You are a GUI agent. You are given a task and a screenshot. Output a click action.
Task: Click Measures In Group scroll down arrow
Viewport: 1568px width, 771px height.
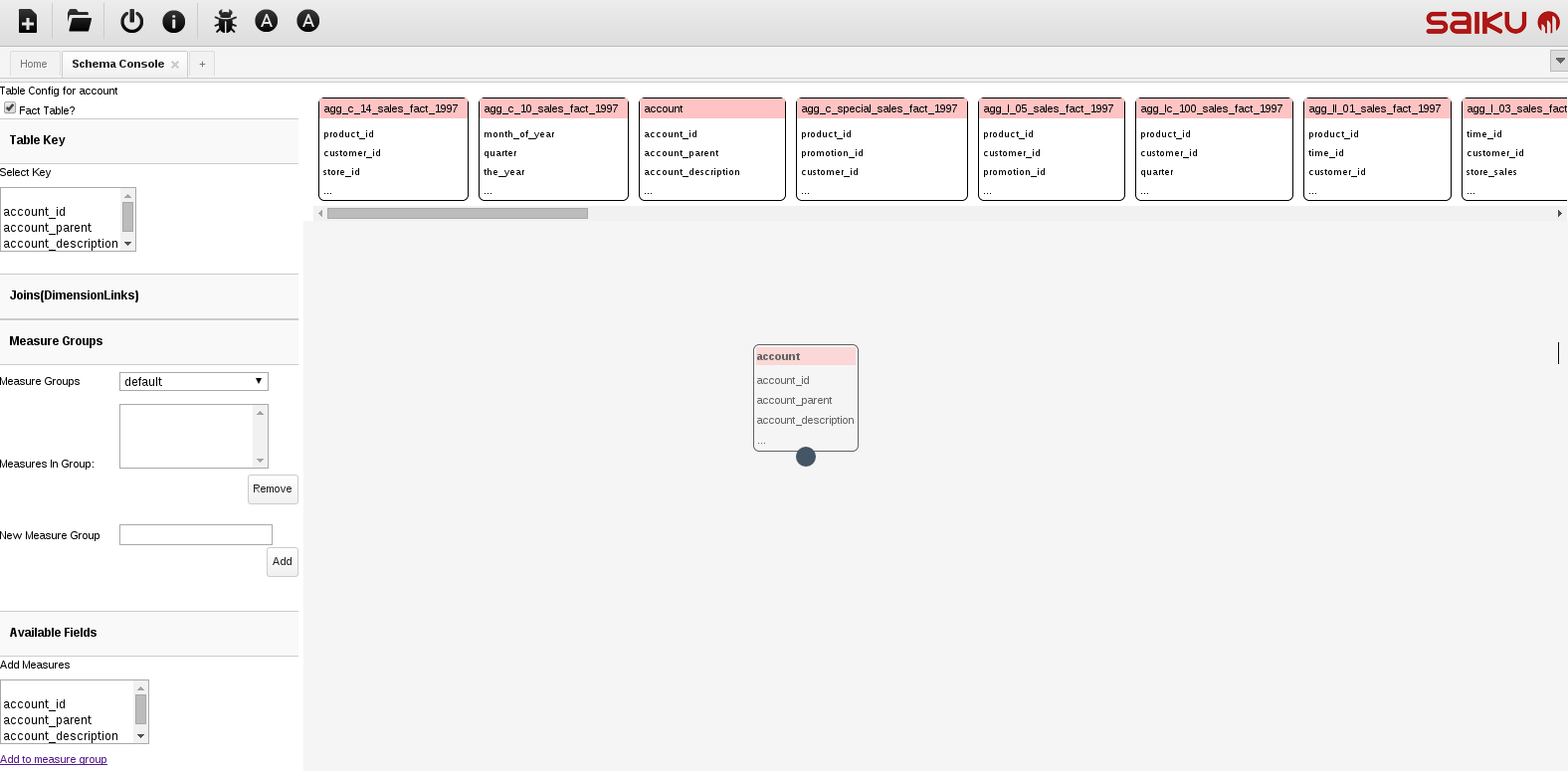point(261,461)
